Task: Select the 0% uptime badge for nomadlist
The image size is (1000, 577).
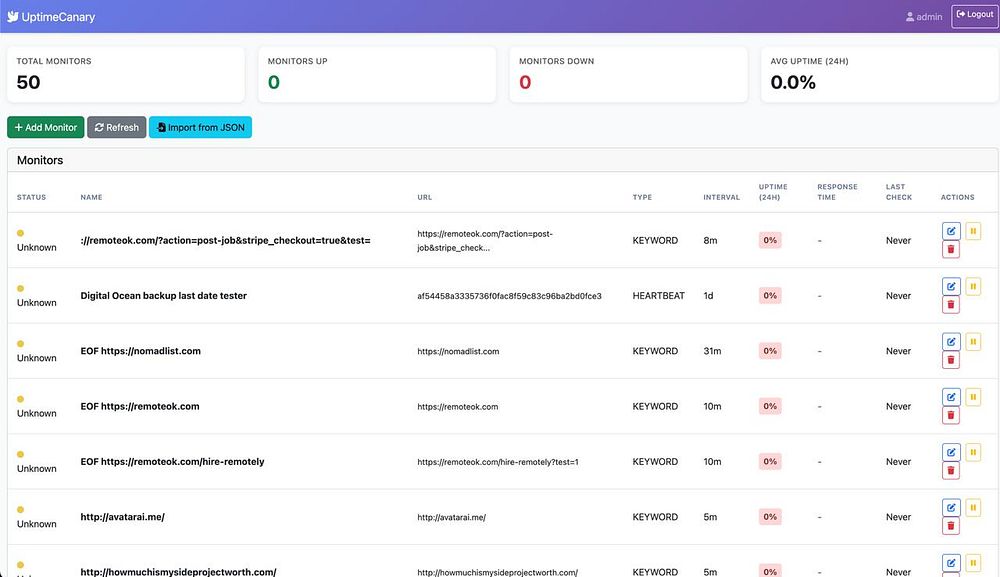Action: coord(770,351)
